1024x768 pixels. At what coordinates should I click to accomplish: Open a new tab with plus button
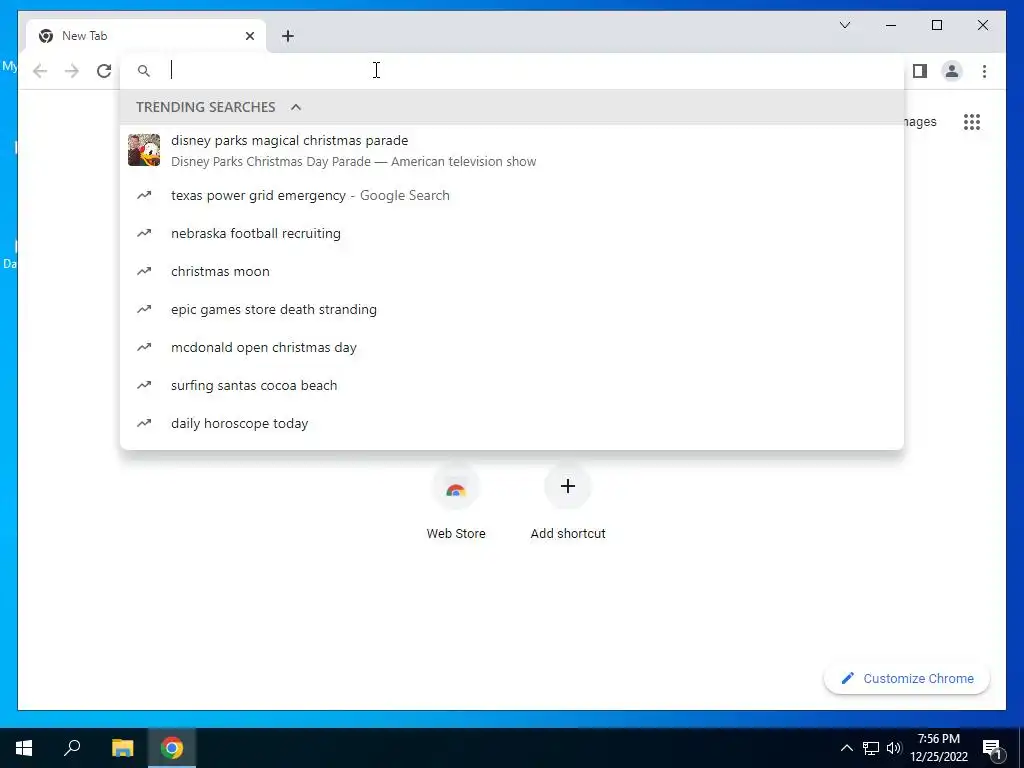pyautogui.click(x=288, y=37)
